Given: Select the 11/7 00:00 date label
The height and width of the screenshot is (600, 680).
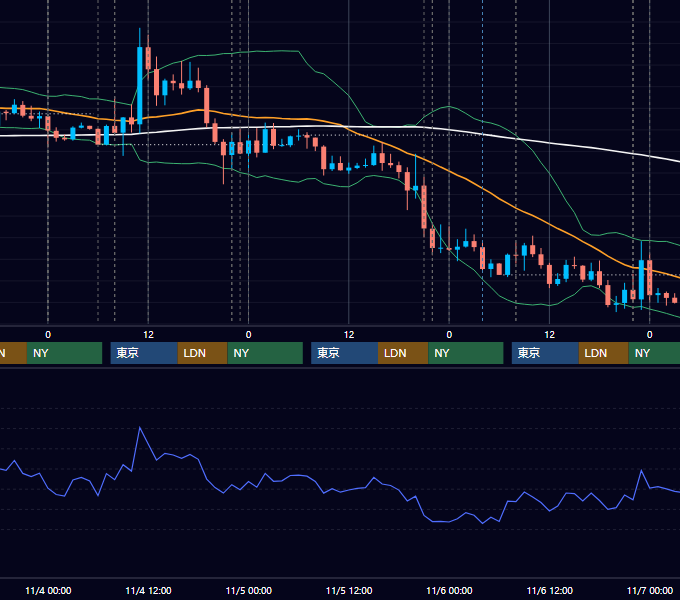Looking at the screenshot, I should tap(650, 590).
